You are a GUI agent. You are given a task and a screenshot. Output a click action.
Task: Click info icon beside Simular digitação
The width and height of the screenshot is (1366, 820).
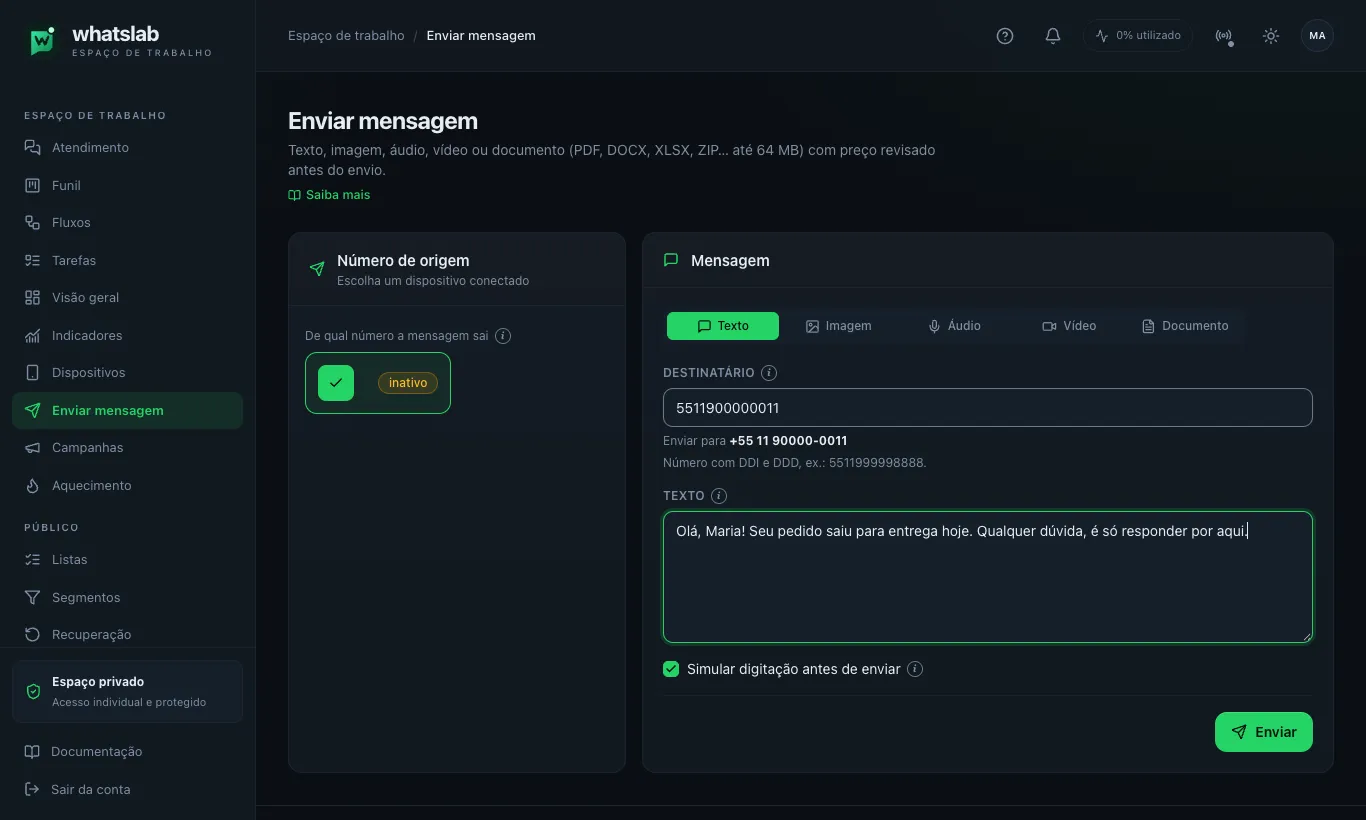click(x=915, y=669)
